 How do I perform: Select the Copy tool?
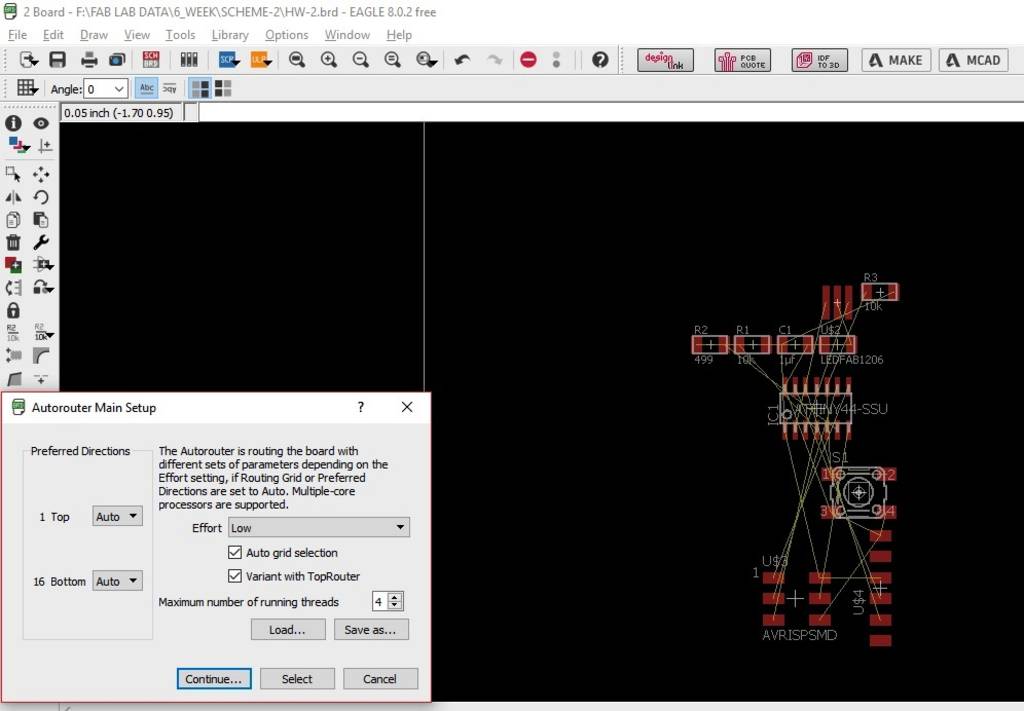(13, 220)
